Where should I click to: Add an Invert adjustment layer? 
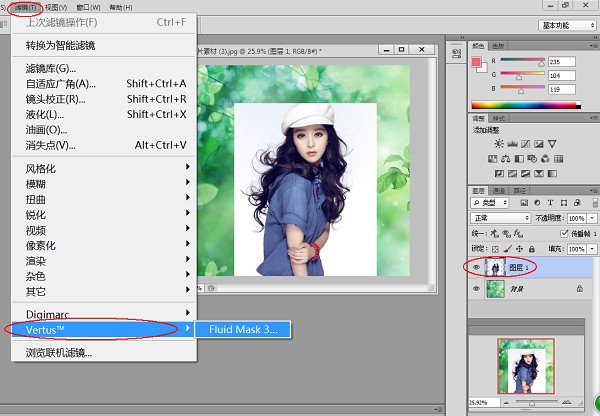499,174
